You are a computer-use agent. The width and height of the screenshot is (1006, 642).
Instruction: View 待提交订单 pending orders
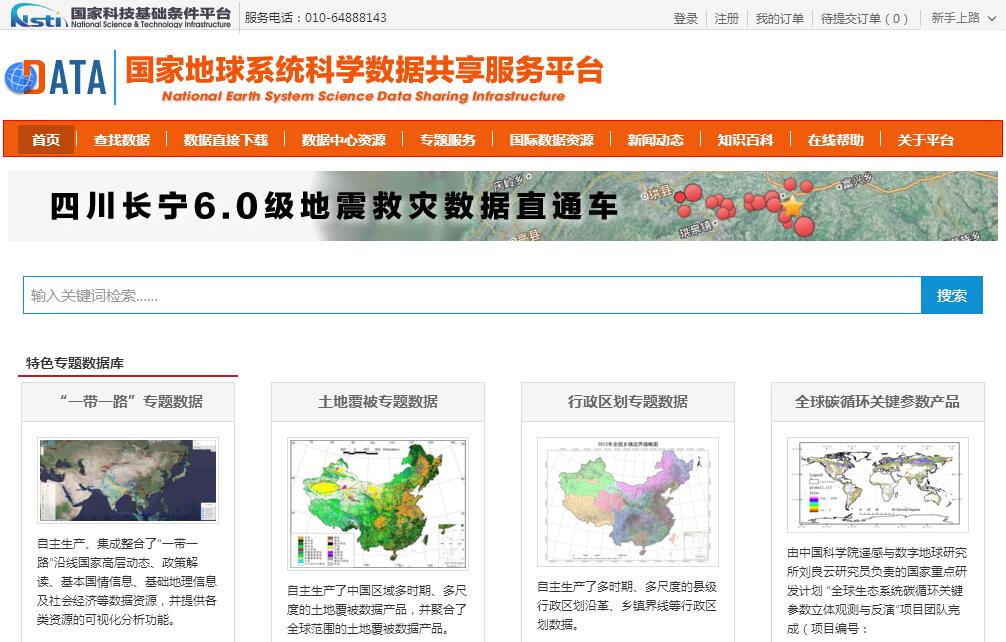865,18
